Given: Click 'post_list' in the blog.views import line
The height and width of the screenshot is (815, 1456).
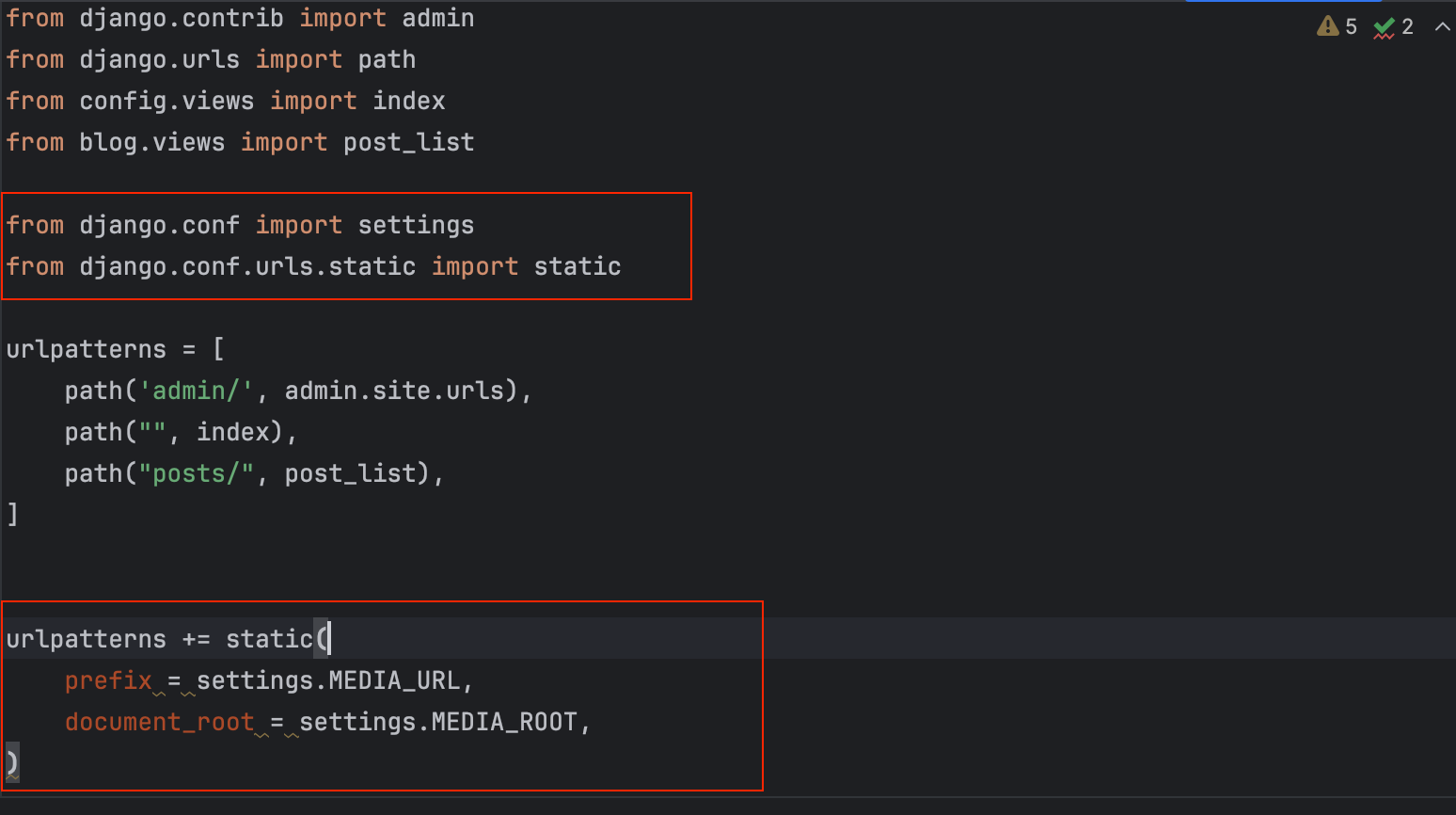Looking at the screenshot, I should pyautogui.click(x=408, y=142).
